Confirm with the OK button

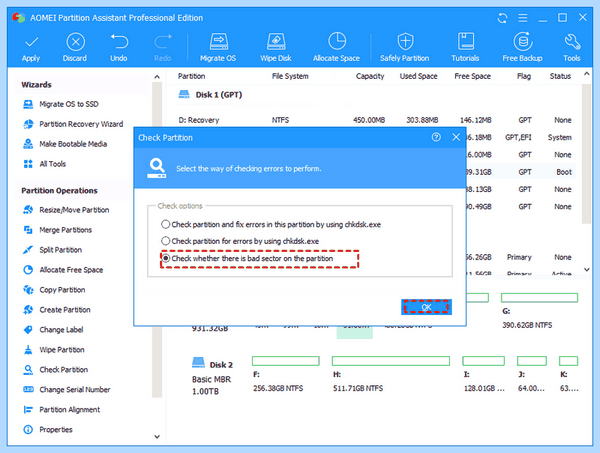pos(426,307)
